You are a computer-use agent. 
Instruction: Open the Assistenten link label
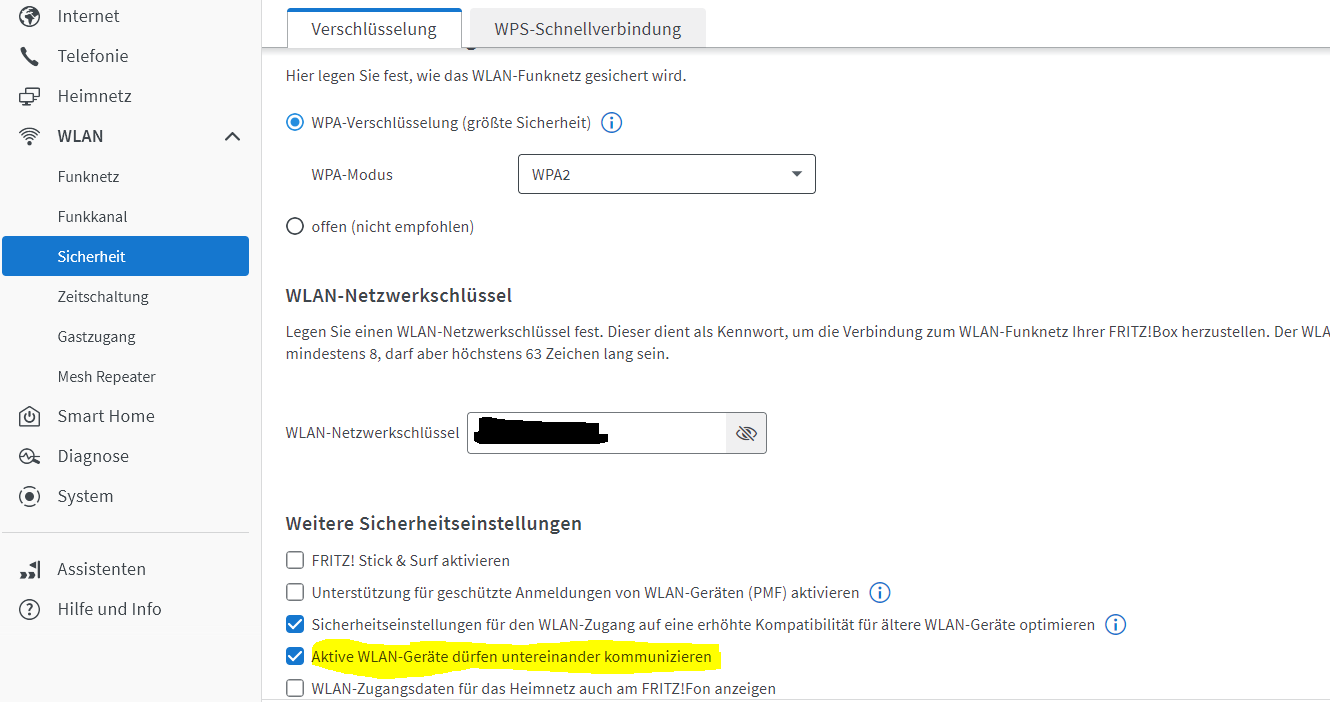pyautogui.click(x=102, y=569)
